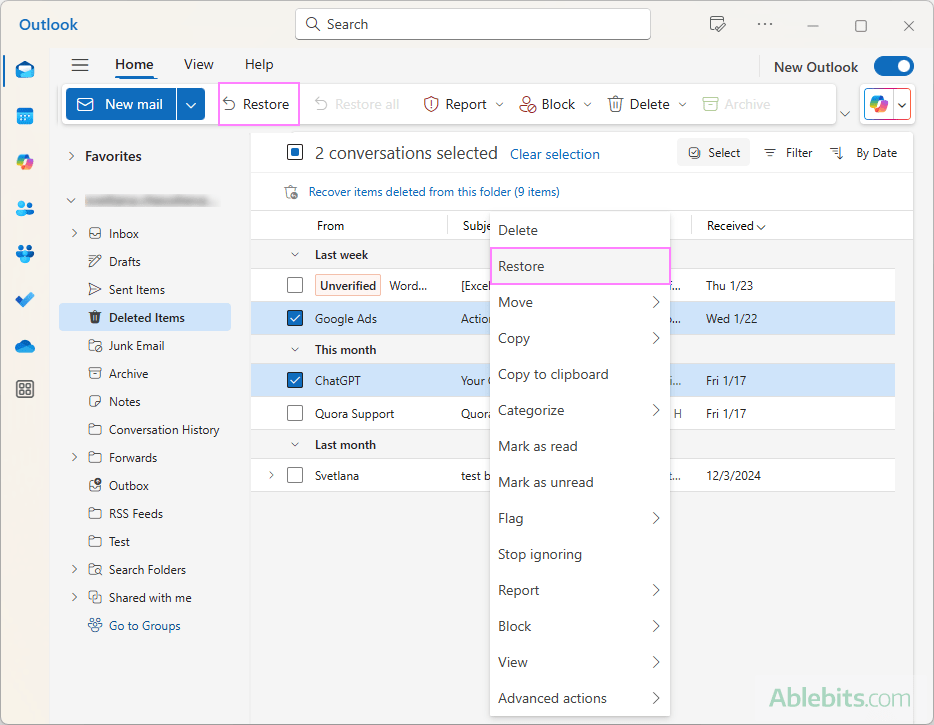Expand the Forwards folder
This screenshot has width=934, height=725.
tap(74, 458)
